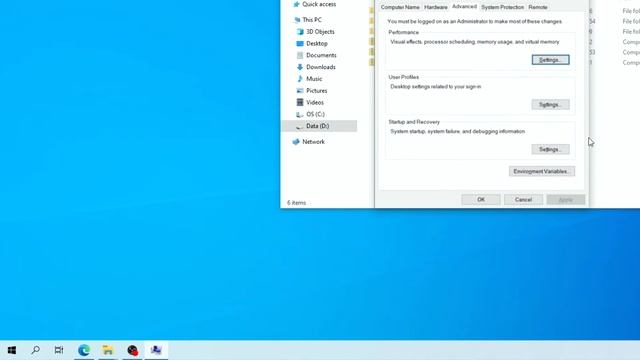Open Documents label in navigation pane
The width and height of the screenshot is (640, 360).
tap(321, 55)
